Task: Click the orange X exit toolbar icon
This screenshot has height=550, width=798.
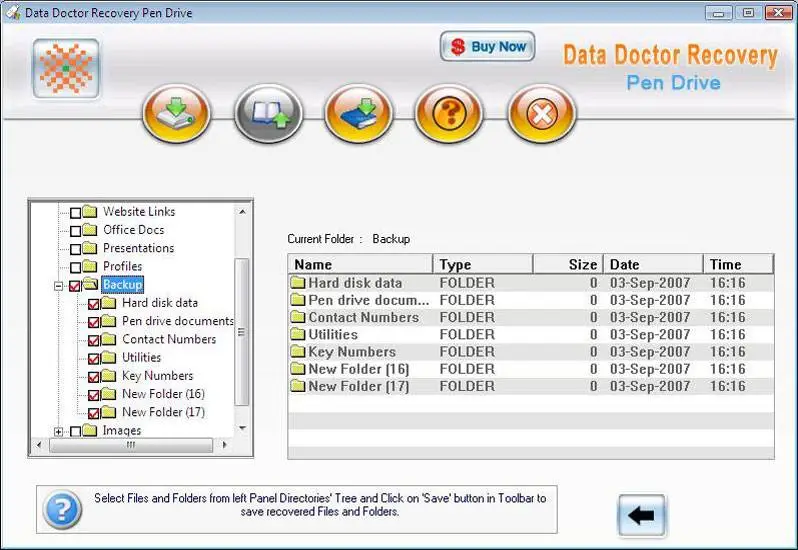Action: click(x=542, y=113)
